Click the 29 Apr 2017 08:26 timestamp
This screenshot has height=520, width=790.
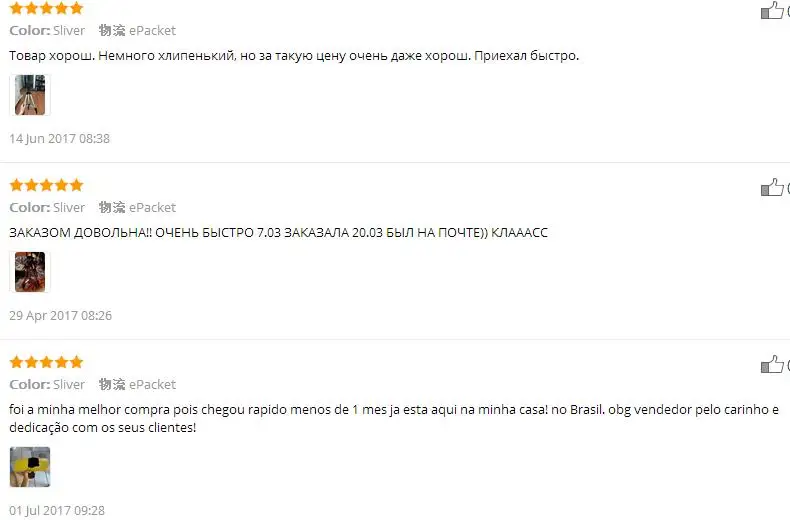coord(60,315)
